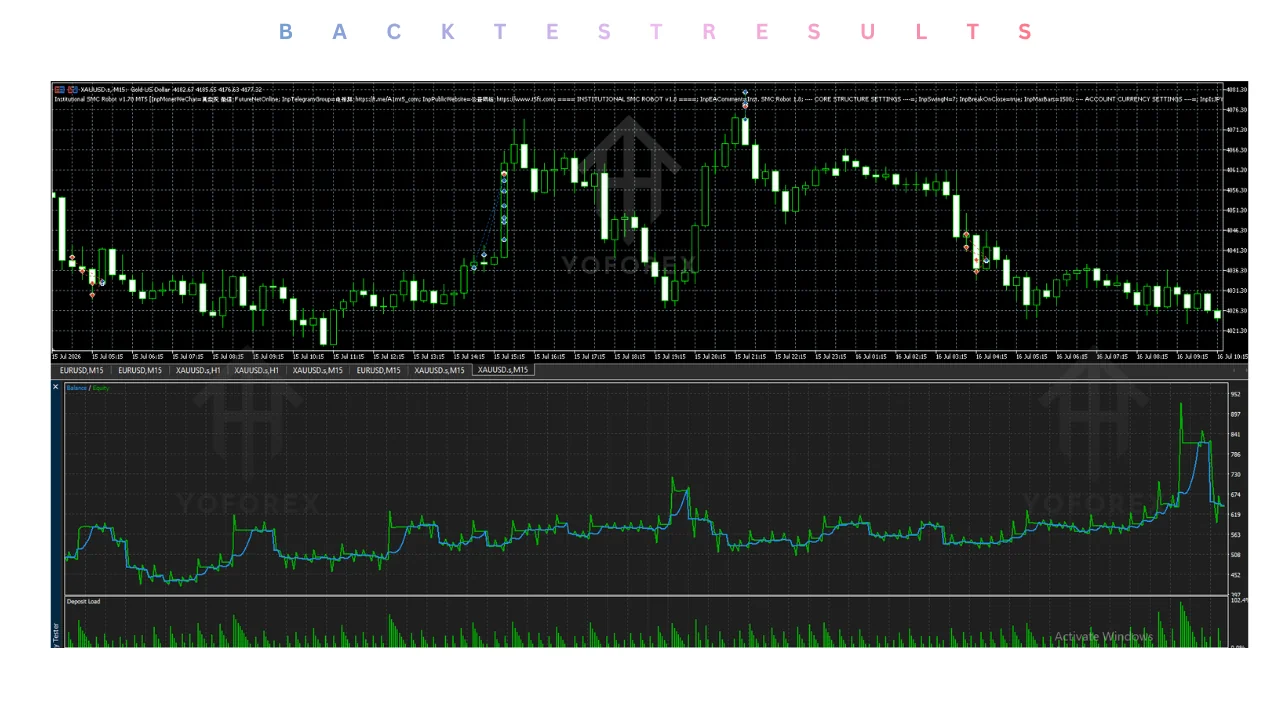Click the 4056.30 price scale label
This screenshot has width=1280, height=720.
point(1236,190)
